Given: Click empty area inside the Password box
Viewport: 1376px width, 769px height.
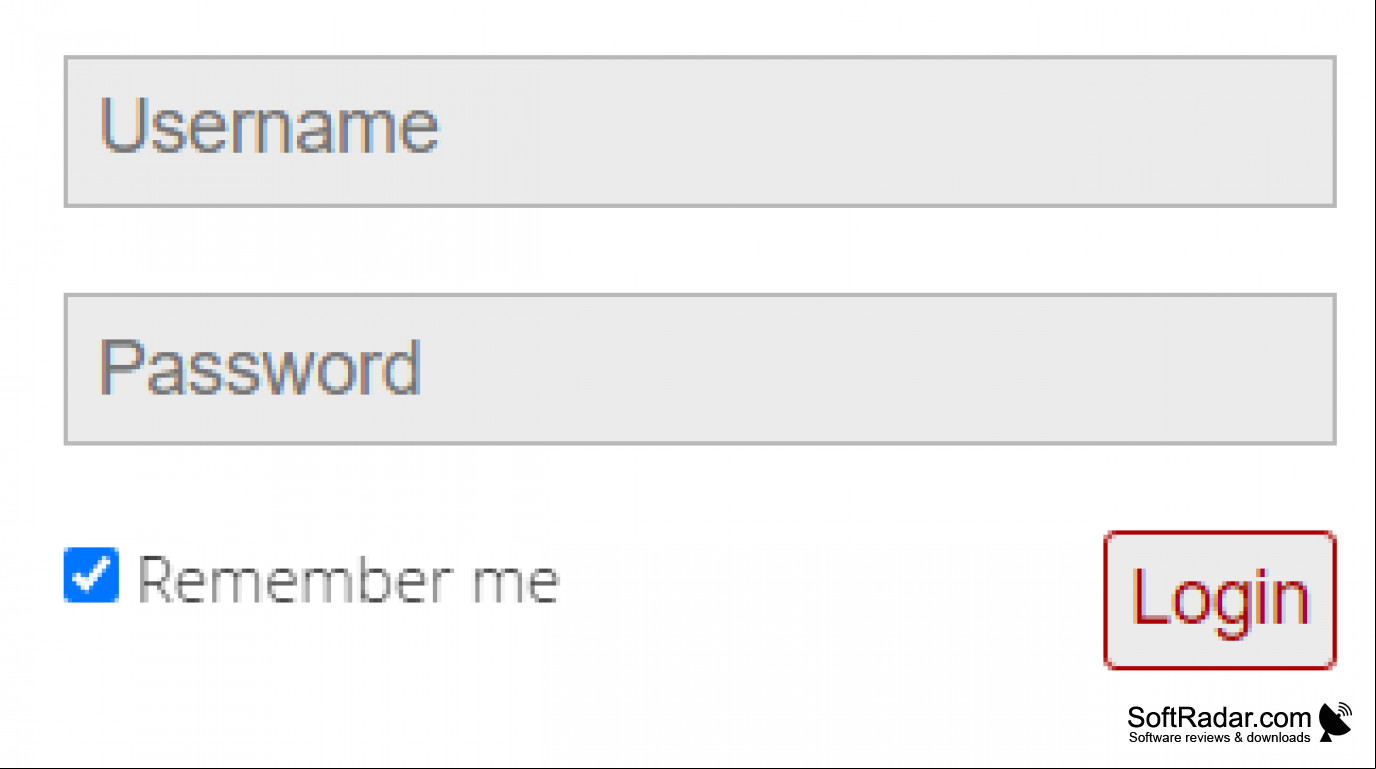Looking at the screenshot, I should click(x=880, y=369).
